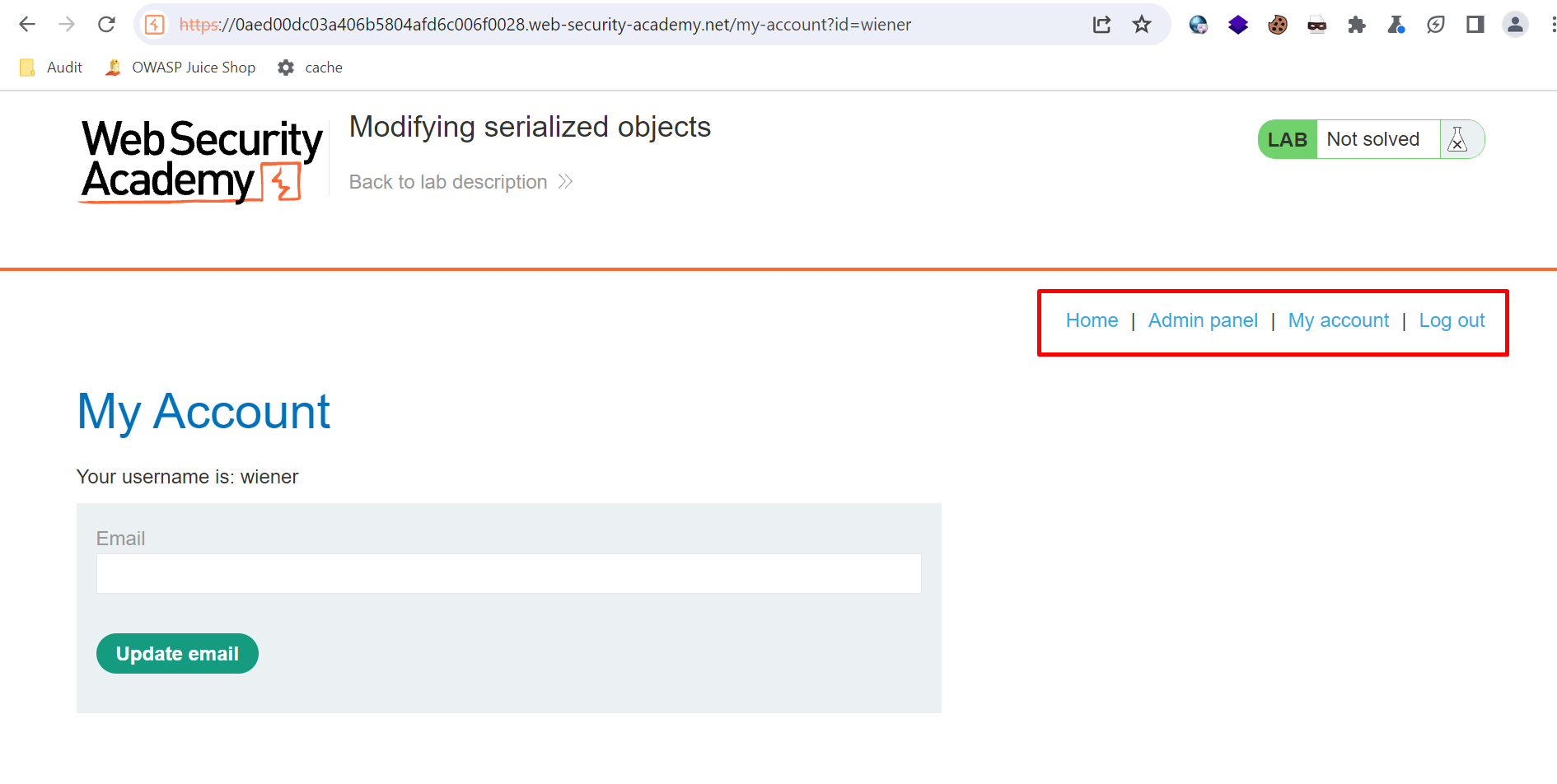Open the share page icon in address bar
The image size is (1557, 784).
[1102, 25]
